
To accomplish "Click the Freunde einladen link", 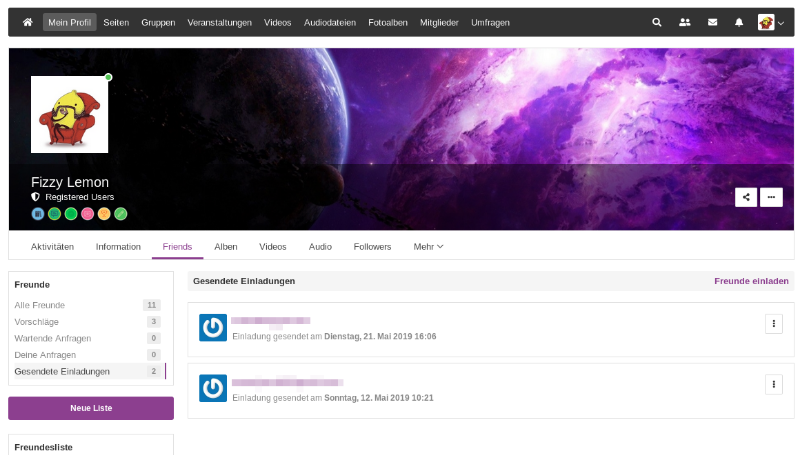I will (x=751, y=282).
